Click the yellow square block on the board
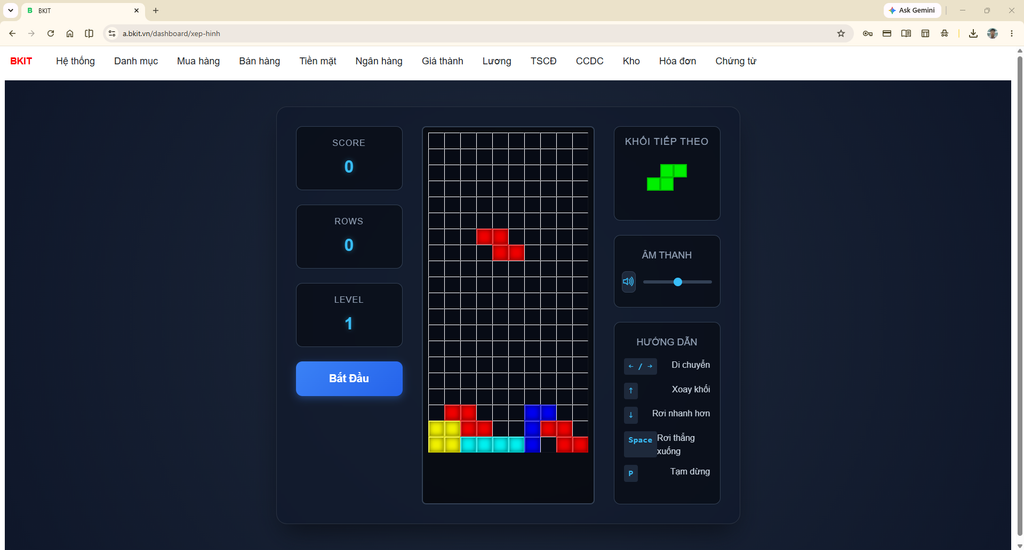The width and height of the screenshot is (1024, 550). click(x=444, y=436)
